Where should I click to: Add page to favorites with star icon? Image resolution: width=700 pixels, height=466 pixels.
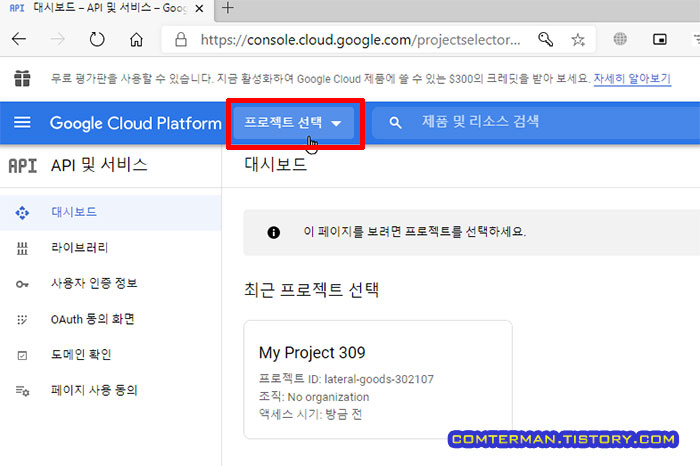pyautogui.click(x=578, y=40)
